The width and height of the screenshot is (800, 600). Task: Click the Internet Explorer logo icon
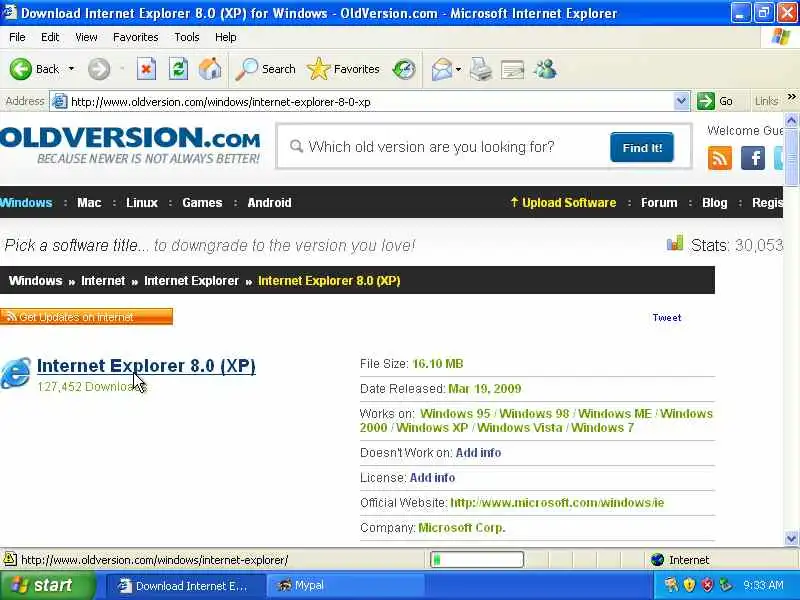(x=15, y=373)
